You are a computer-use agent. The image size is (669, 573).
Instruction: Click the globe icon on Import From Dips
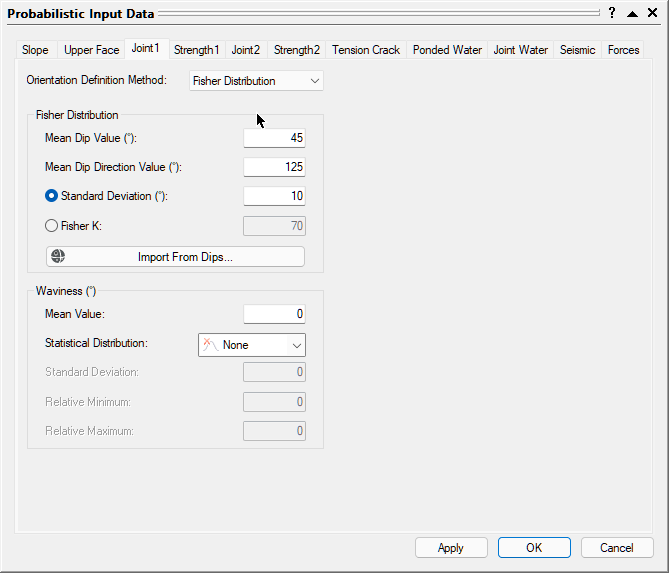(x=58, y=257)
